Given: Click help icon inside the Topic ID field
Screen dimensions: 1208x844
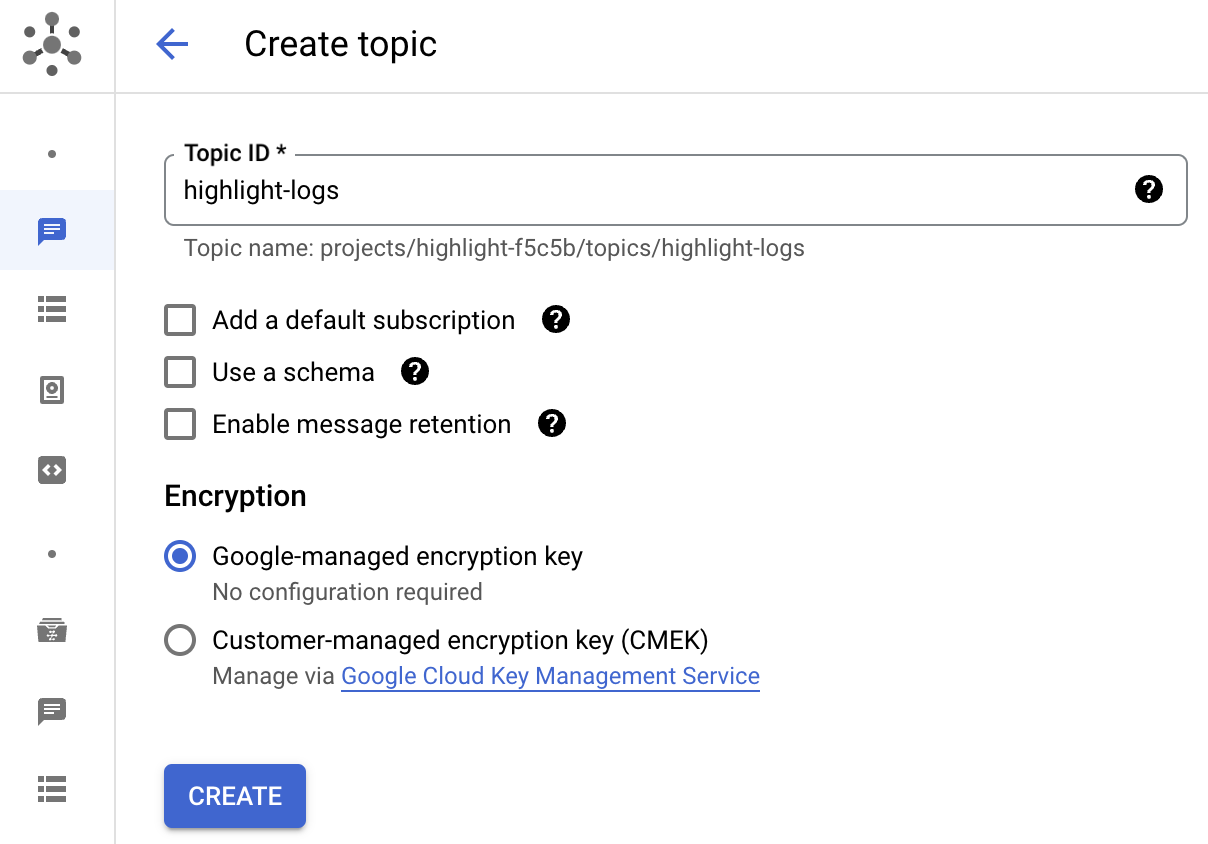Looking at the screenshot, I should point(1149,189).
